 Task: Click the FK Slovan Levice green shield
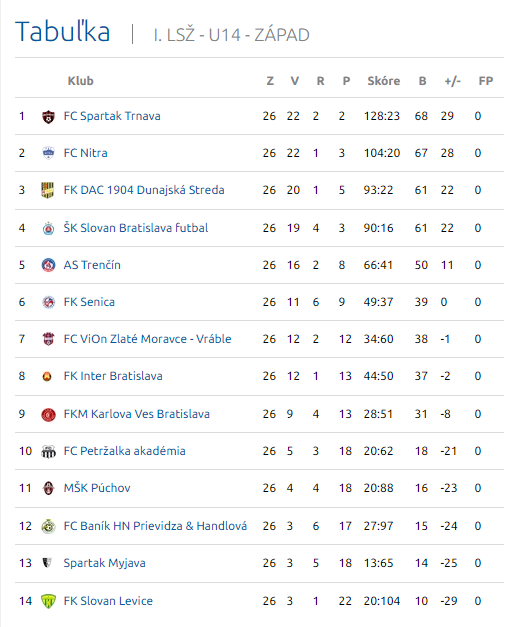pos(48,601)
